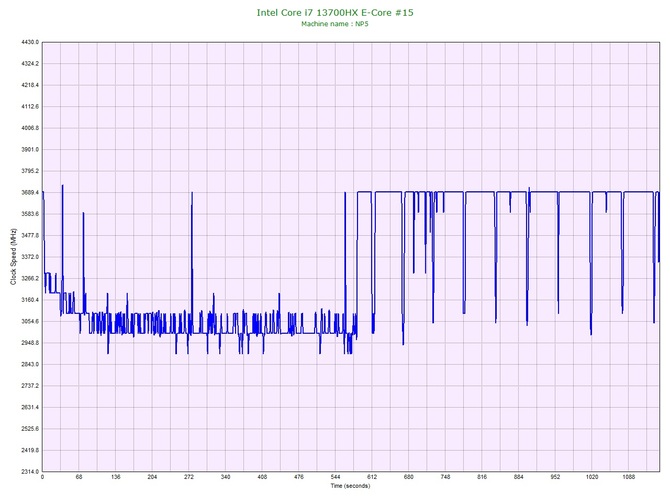Screen dimensions: 670x503
Task: Click the y-axis value 3689.4
Action: click(x=30, y=193)
